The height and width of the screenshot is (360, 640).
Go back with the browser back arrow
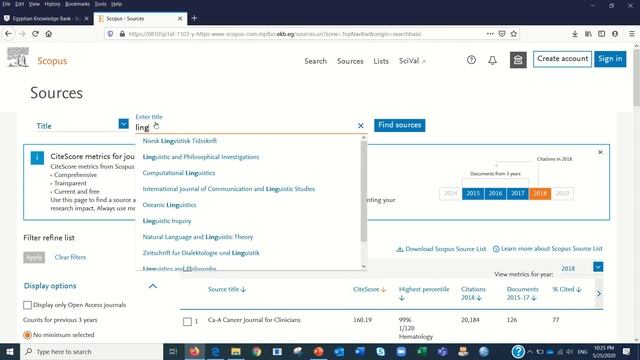click(8, 34)
